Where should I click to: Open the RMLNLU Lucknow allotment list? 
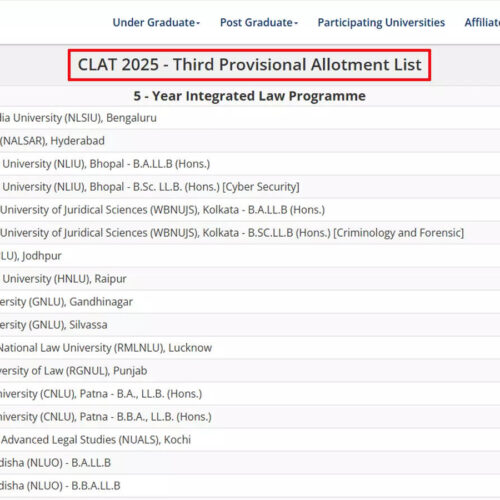(106, 348)
